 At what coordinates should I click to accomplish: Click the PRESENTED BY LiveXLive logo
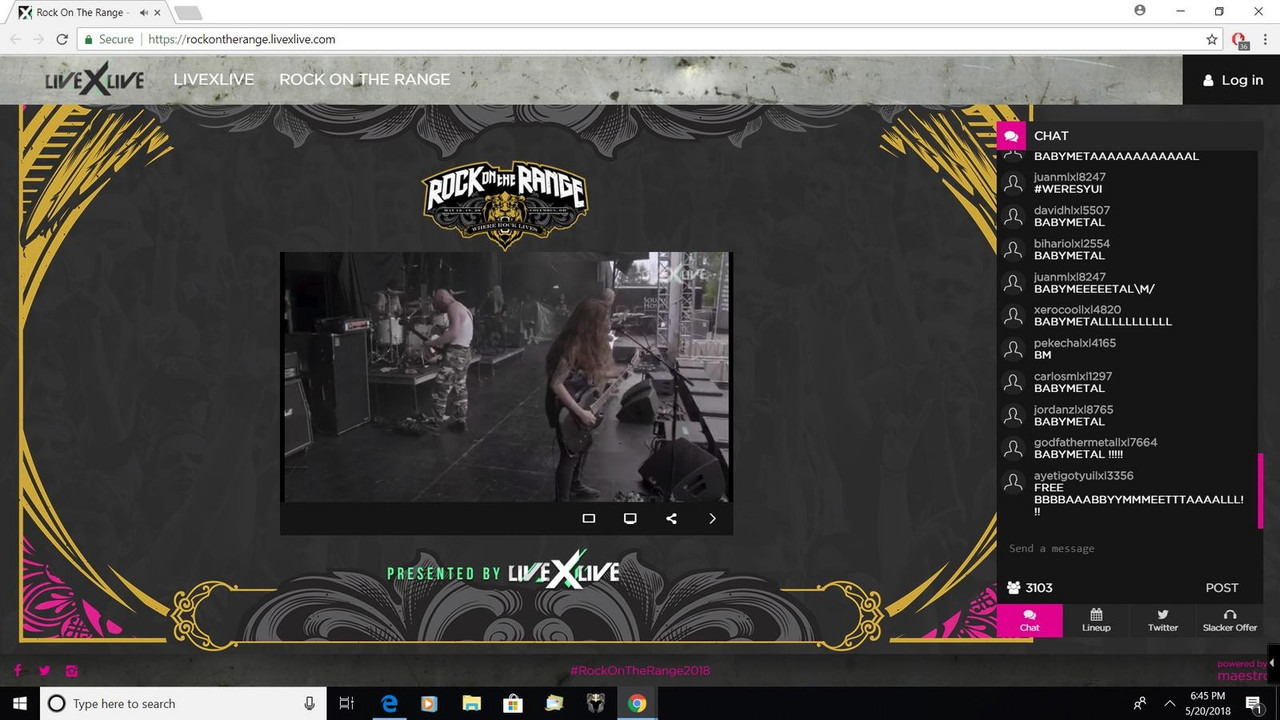(x=503, y=571)
